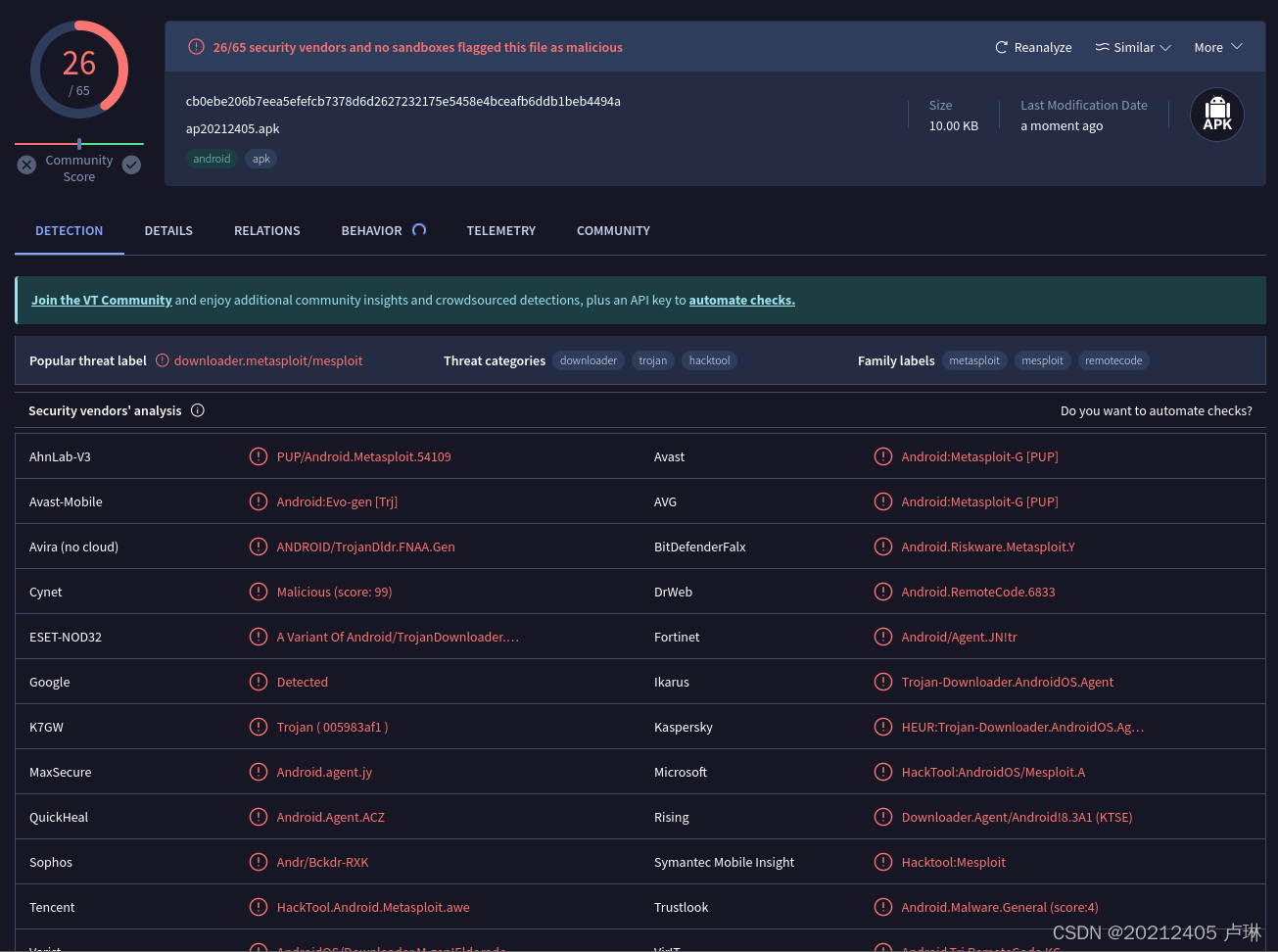The width and height of the screenshot is (1278, 952).
Task: Click the community score slider bar
Action: point(79,144)
